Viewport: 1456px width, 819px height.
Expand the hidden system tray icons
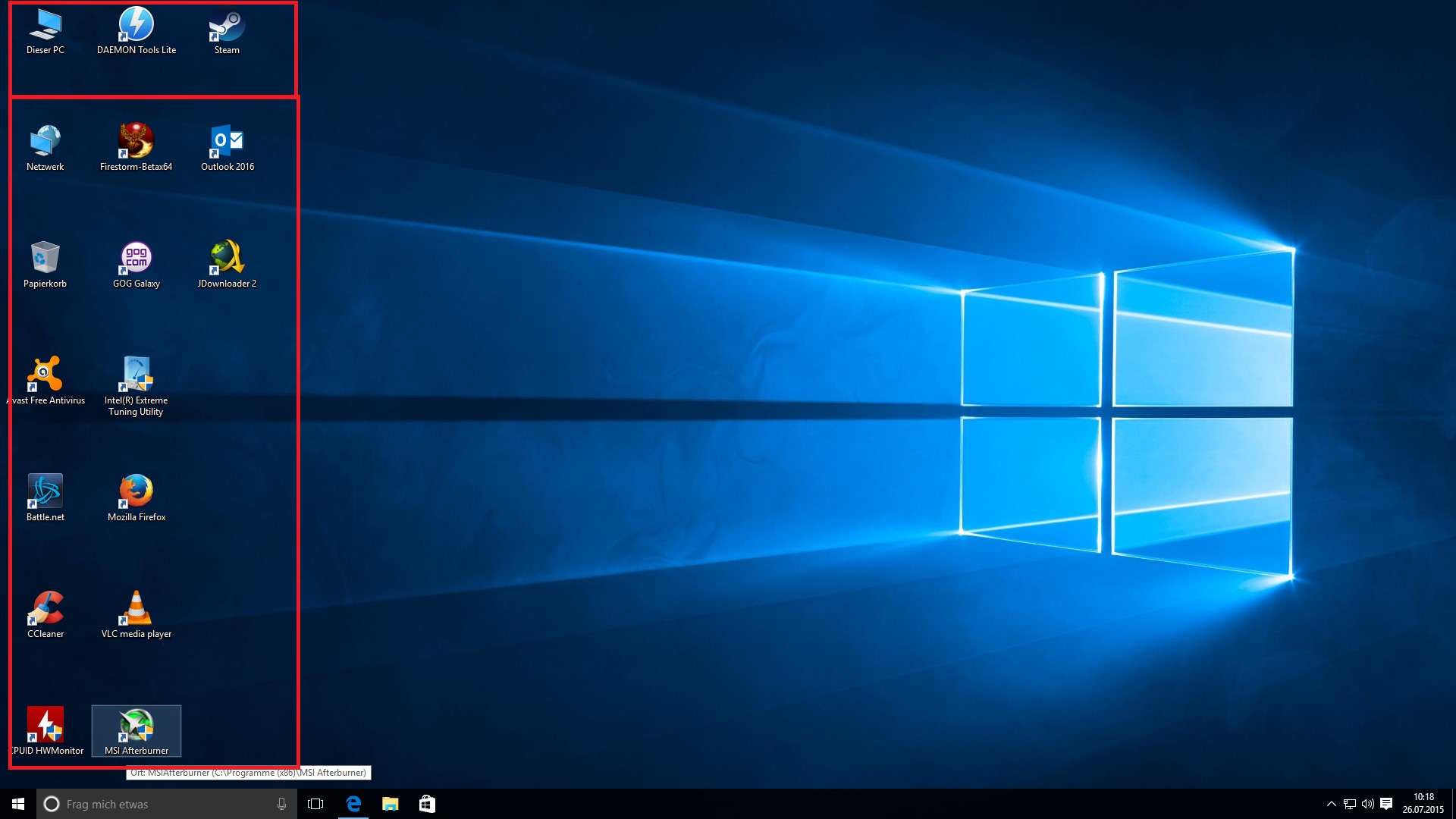[1331, 804]
